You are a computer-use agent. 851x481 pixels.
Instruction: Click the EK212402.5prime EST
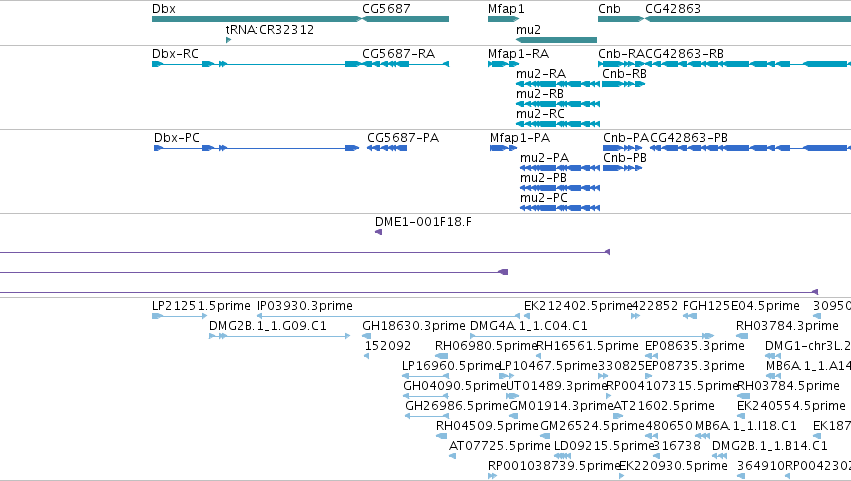point(527,317)
